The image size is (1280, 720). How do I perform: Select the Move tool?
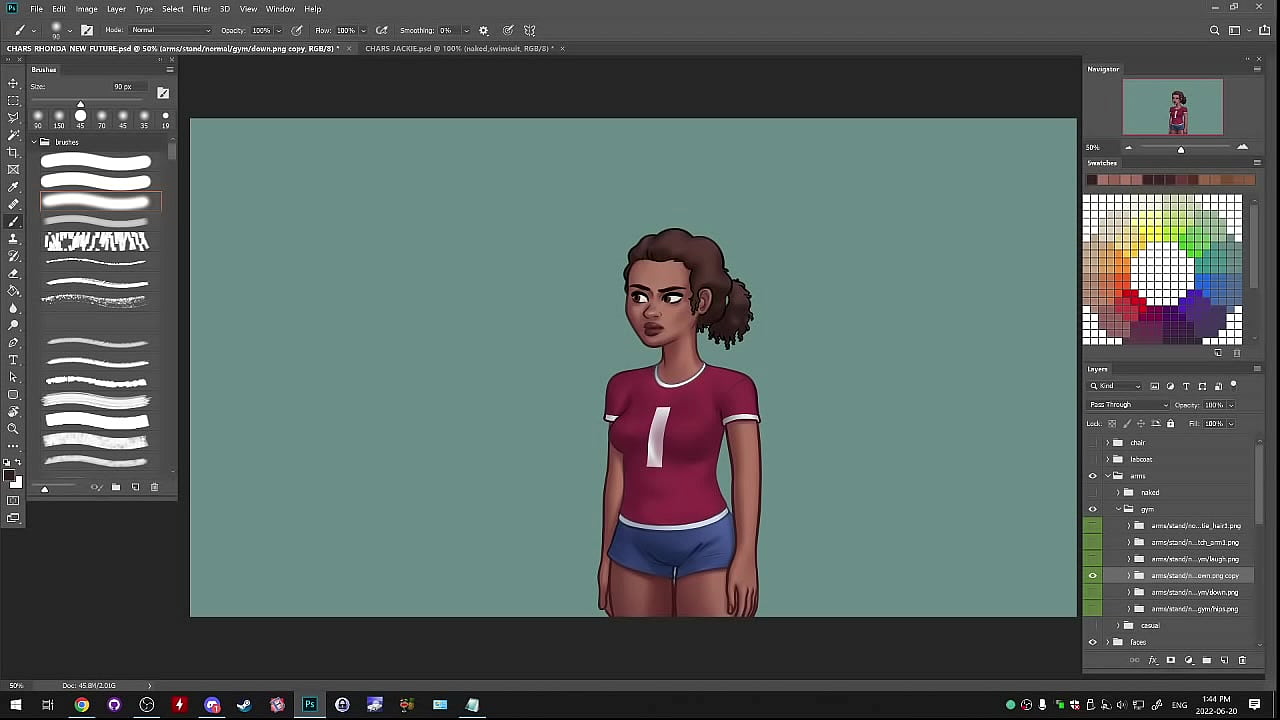pos(13,83)
